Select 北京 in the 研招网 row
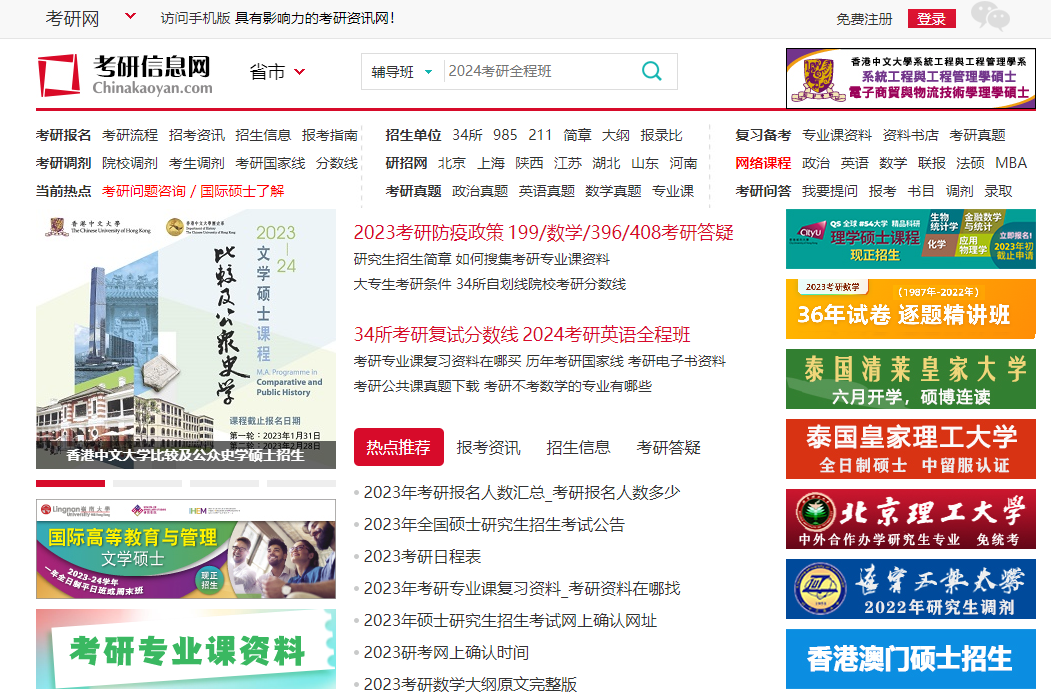This screenshot has width=1051, height=695. 452,163
